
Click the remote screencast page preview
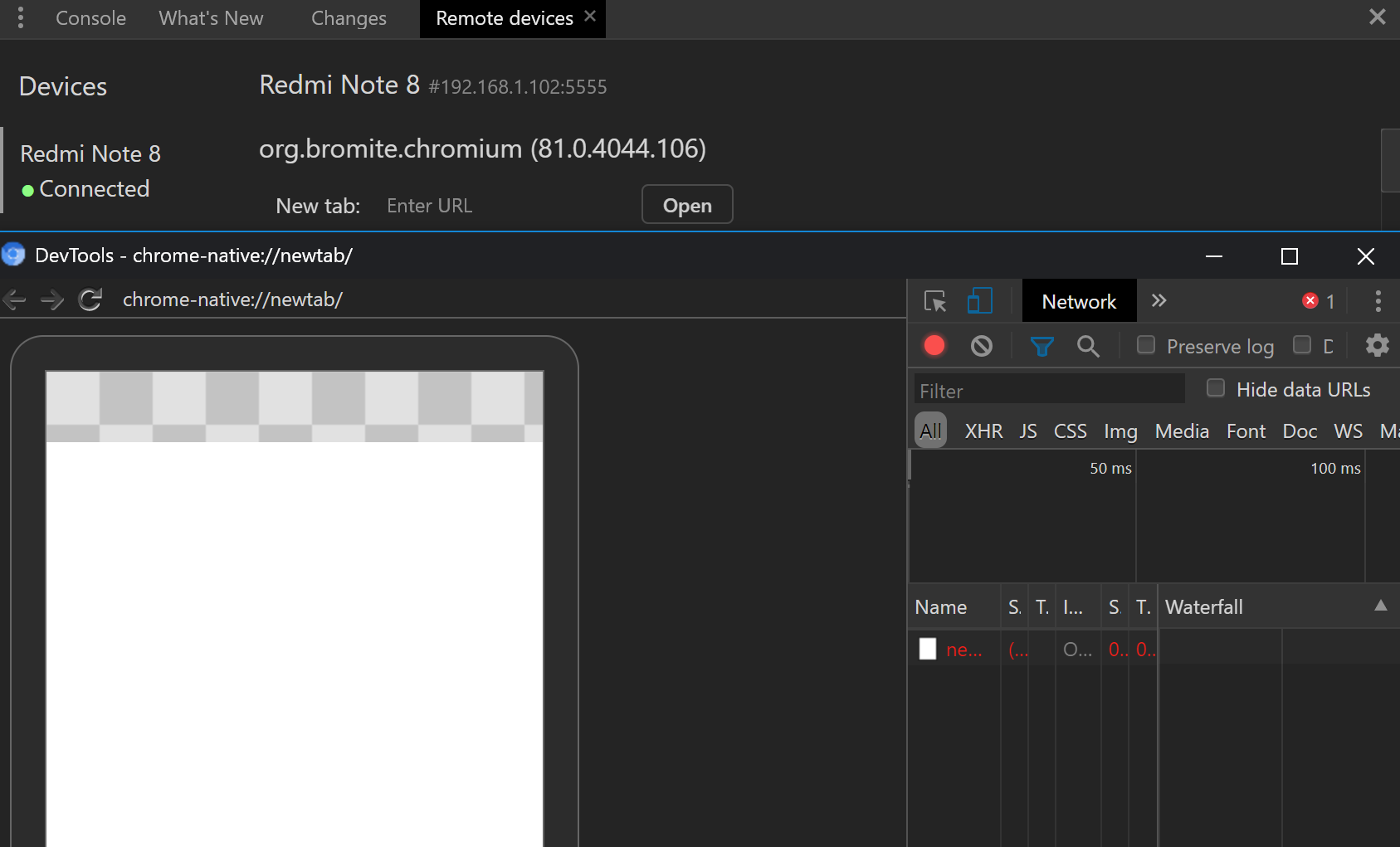tap(295, 608)
